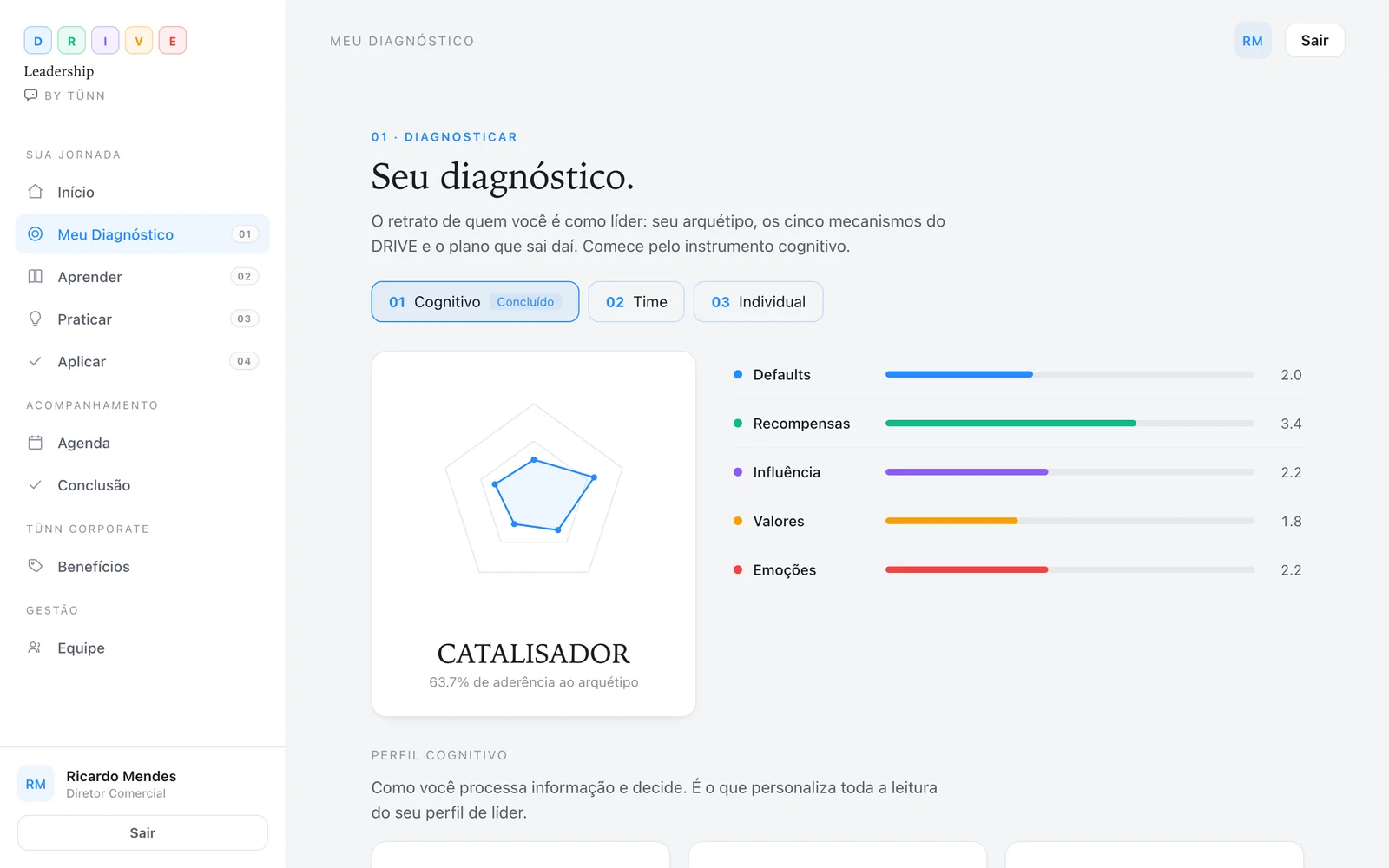Click the Conclusão checkmark icon

coord(36,485)
